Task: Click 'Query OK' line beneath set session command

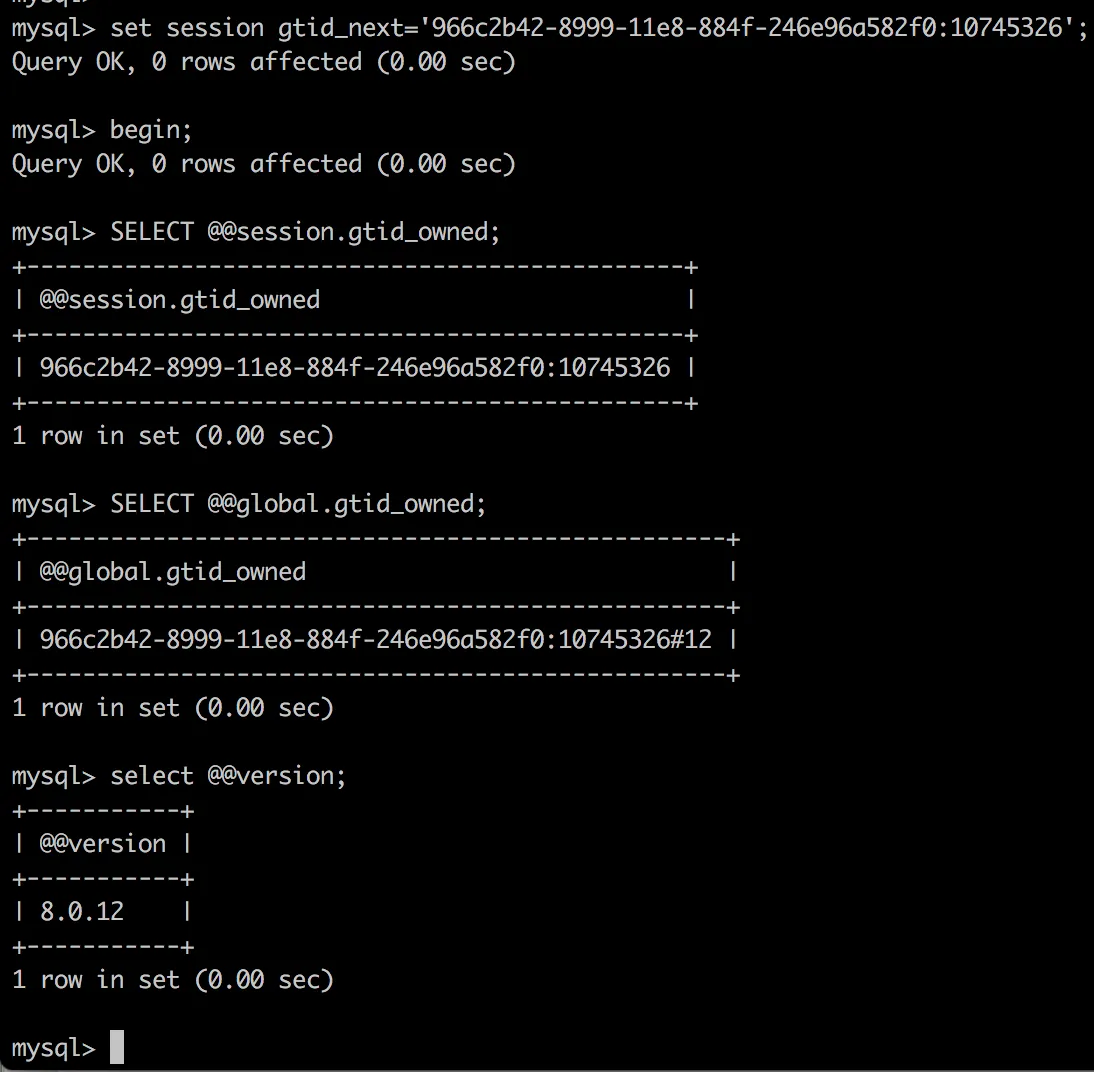Action: coord(263,62)
